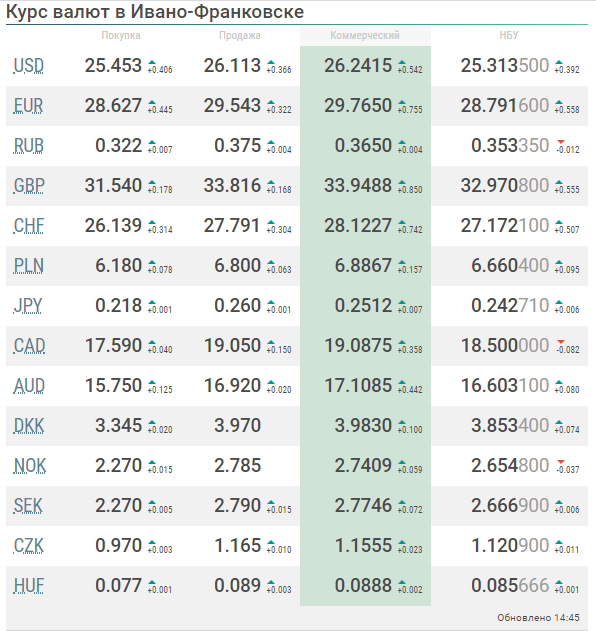Click the red down arrow in RUB НБУ column

561,142
